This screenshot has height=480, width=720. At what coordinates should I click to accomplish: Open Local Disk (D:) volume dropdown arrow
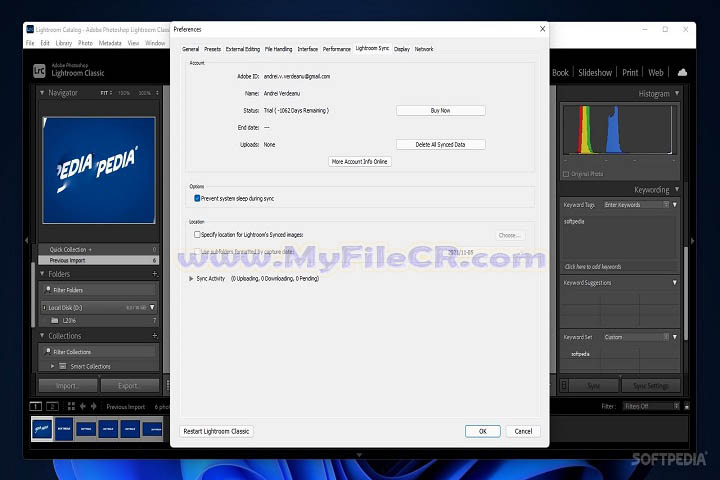(x=152, y=307)
